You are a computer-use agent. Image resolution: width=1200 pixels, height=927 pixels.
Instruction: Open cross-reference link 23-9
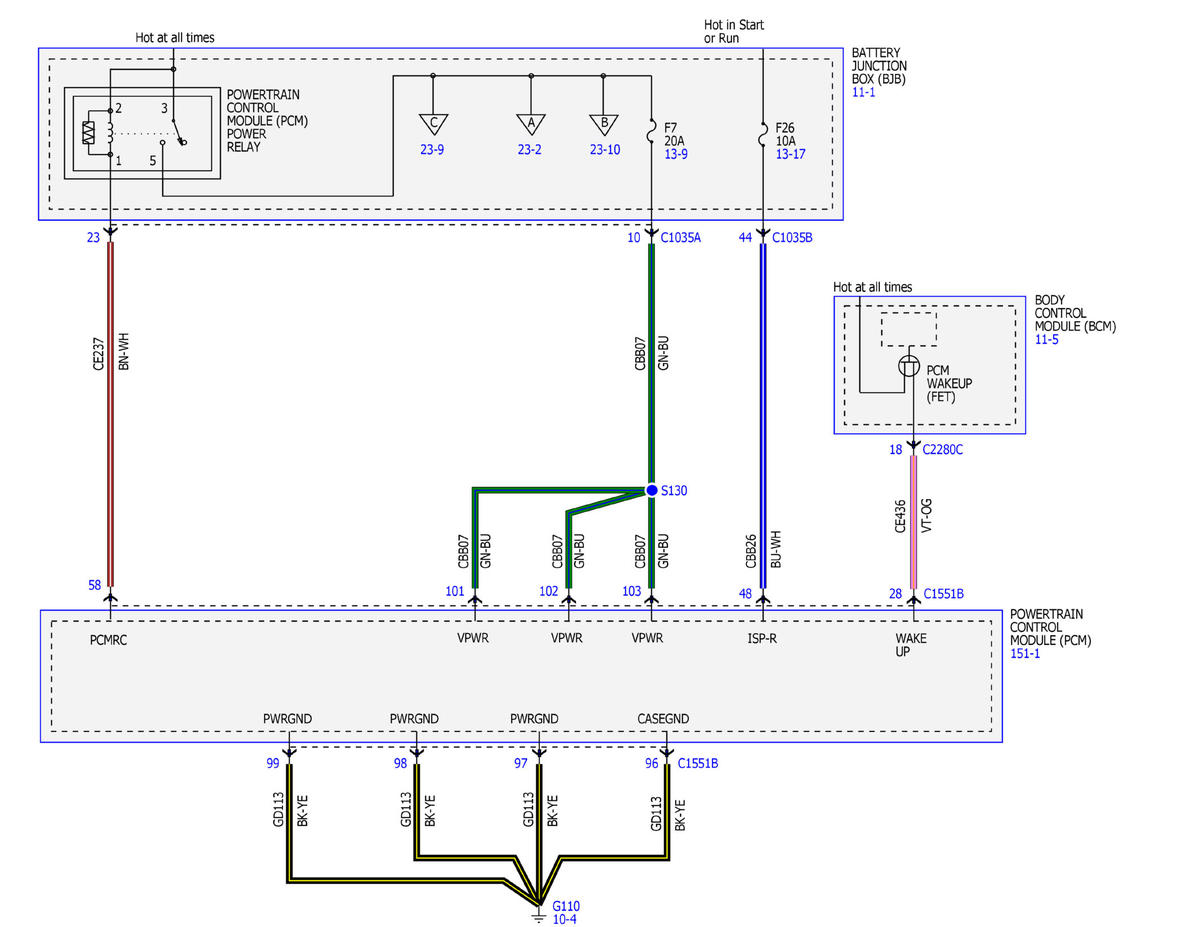pyautogui.click(x=433, y=150)
